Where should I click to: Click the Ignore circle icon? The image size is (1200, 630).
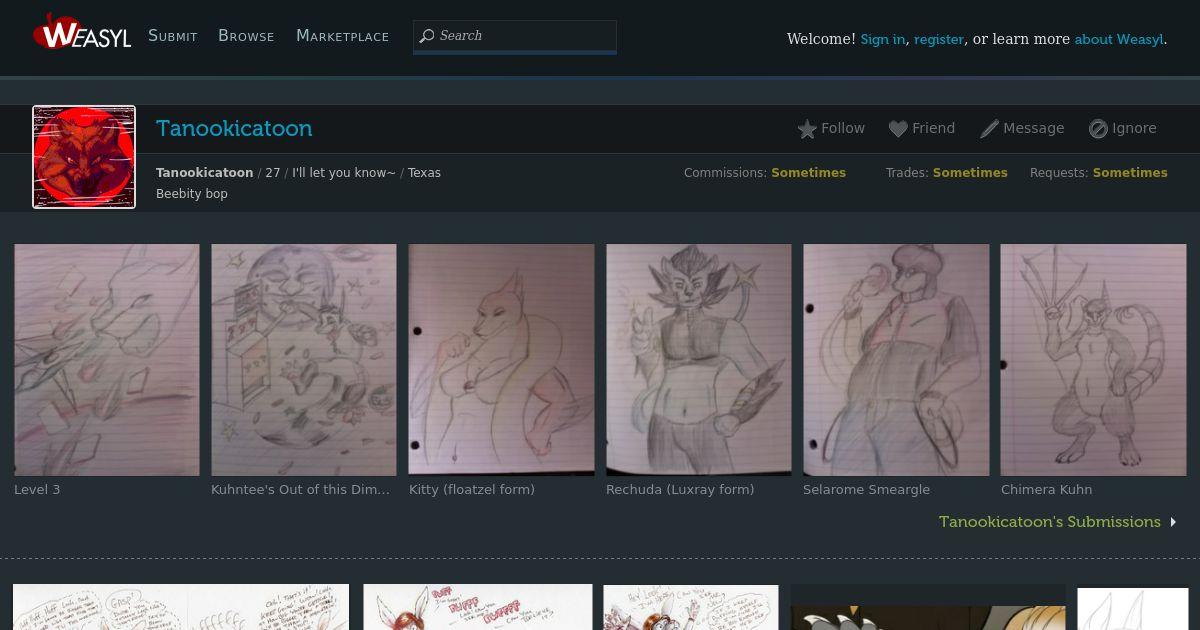pos(1098,129)
